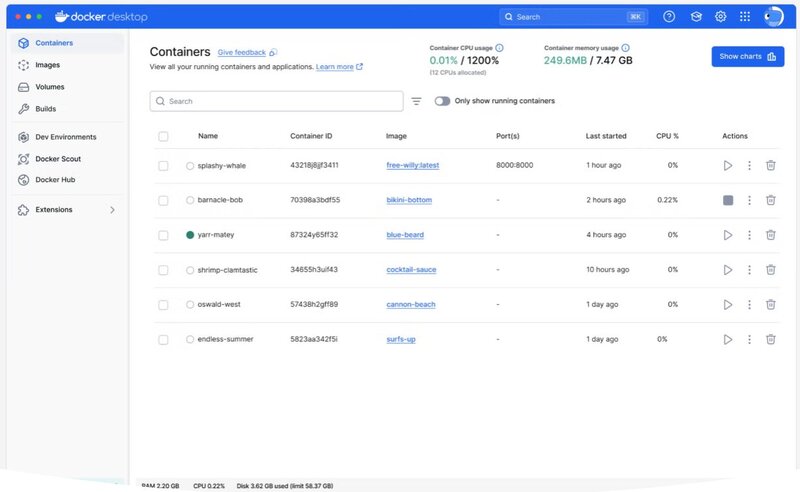800x492 pixels.
Task: Select the checkbox for shrimp-clamtastic
Action: [x=163, y=270]
